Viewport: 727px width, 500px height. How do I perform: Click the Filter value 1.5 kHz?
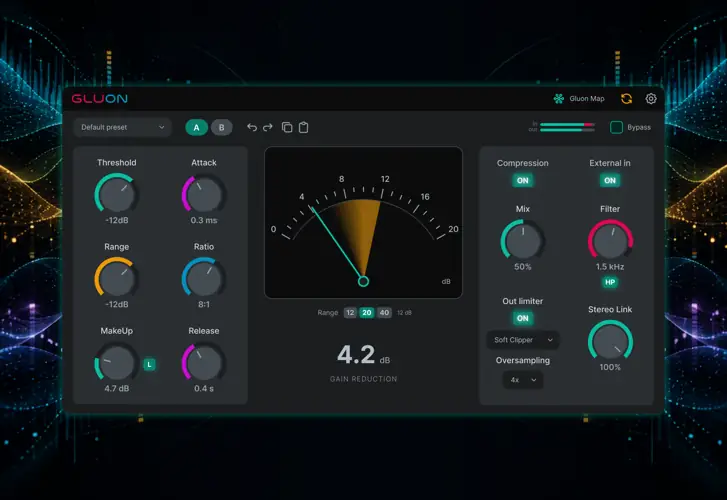point(610,267)
